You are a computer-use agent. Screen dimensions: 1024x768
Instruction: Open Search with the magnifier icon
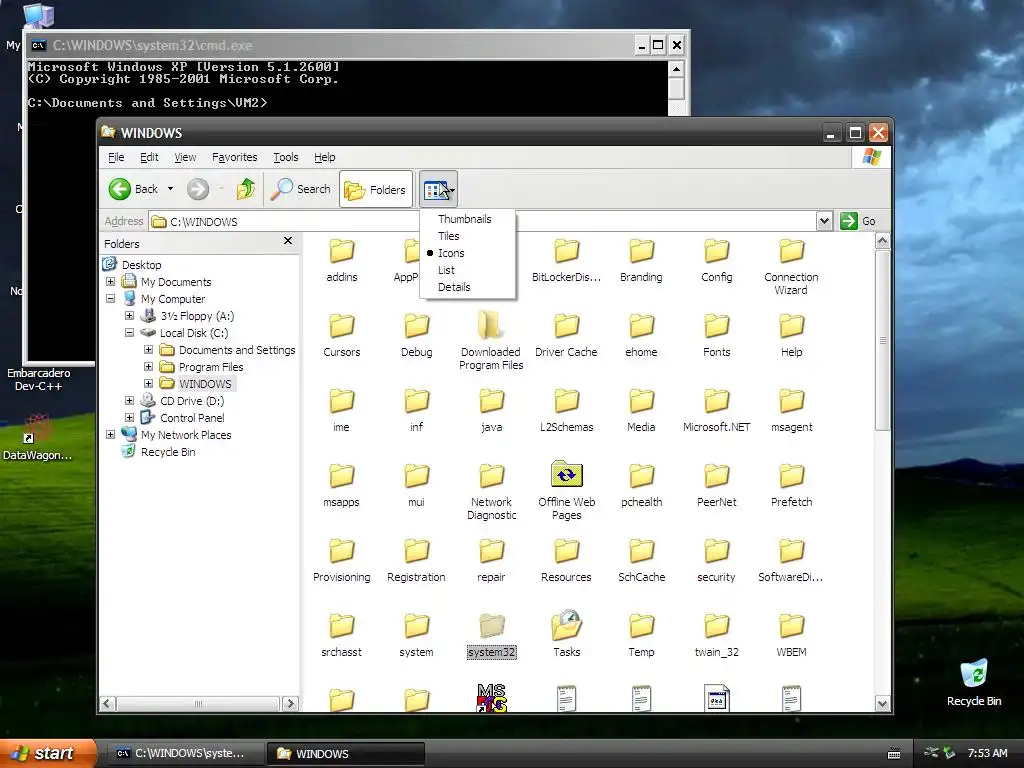[x=300, y=189]
